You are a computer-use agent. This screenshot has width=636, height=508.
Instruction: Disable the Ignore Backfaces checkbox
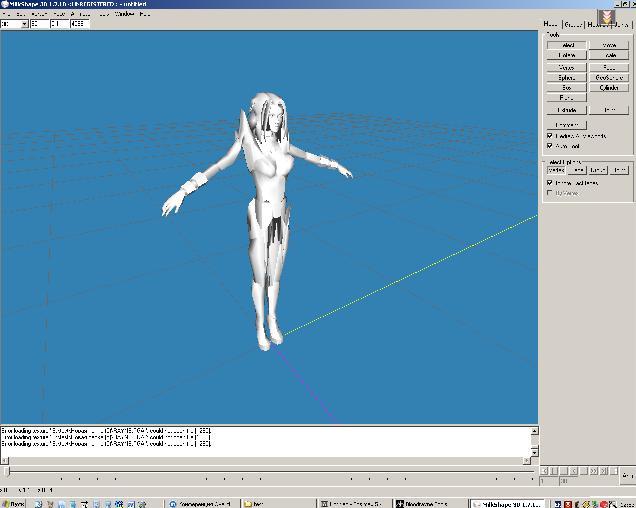tap(550, 183)
